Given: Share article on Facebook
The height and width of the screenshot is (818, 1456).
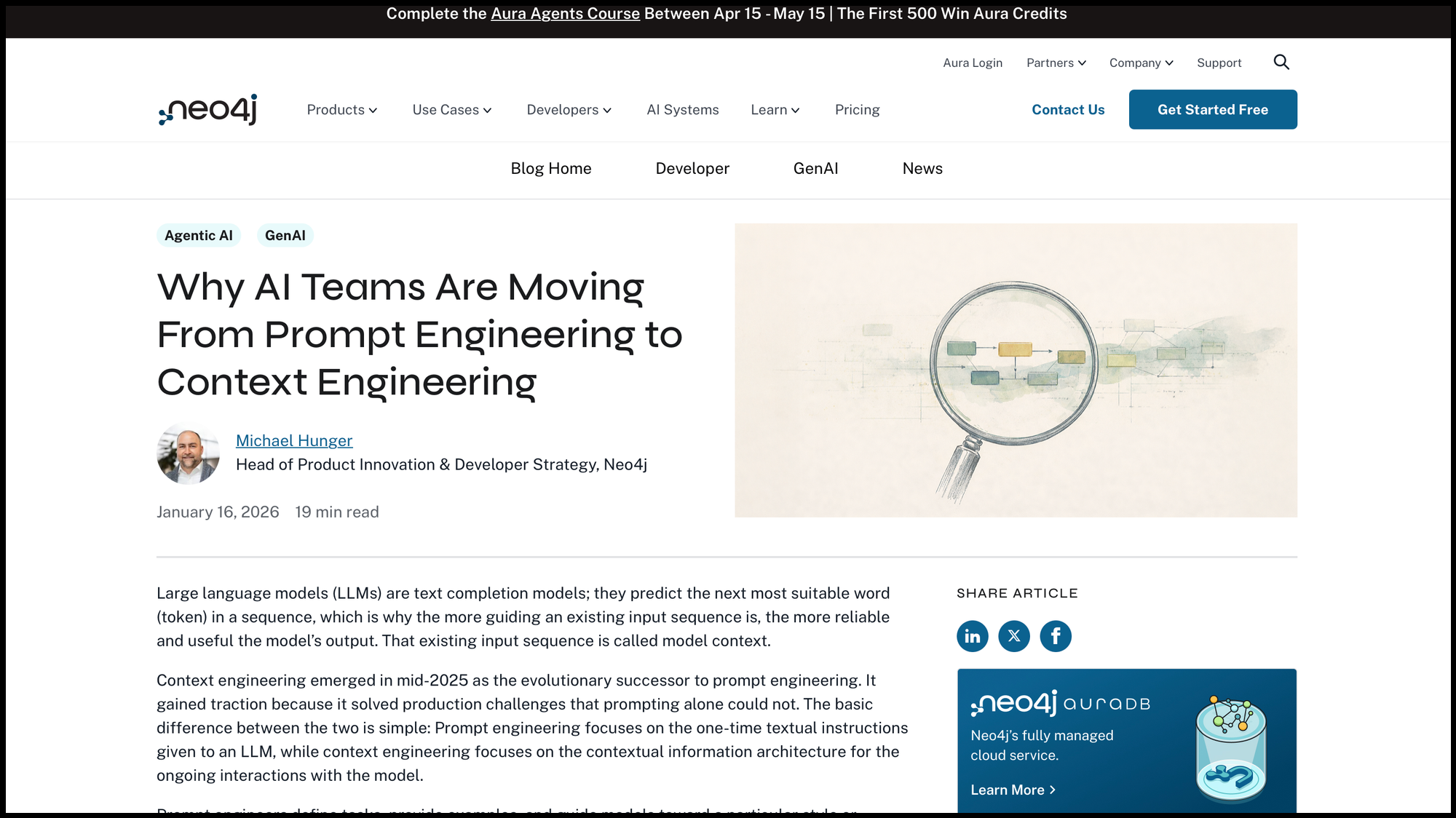Looking at the screenshot, I should click(x=1055, y=636).
